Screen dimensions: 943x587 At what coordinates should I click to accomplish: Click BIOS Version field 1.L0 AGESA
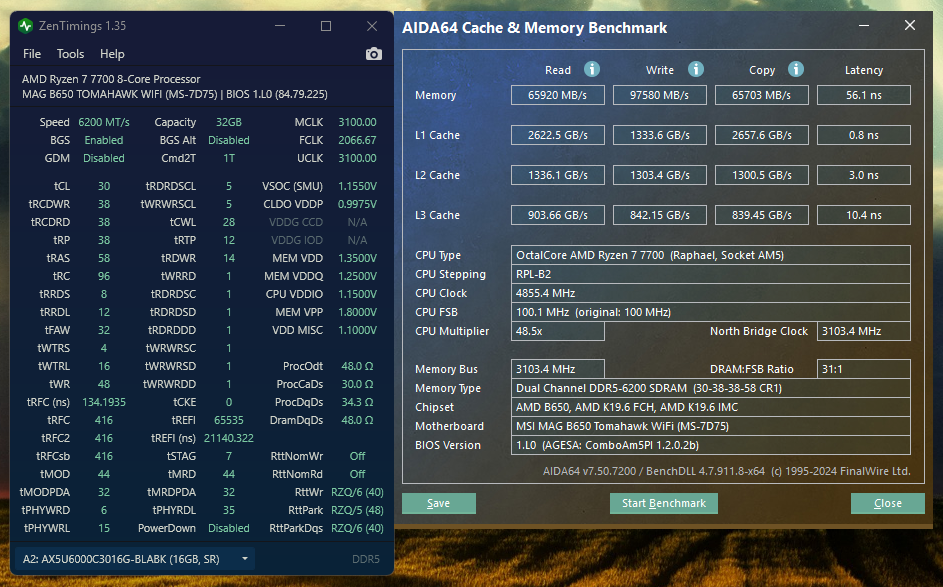710,445
